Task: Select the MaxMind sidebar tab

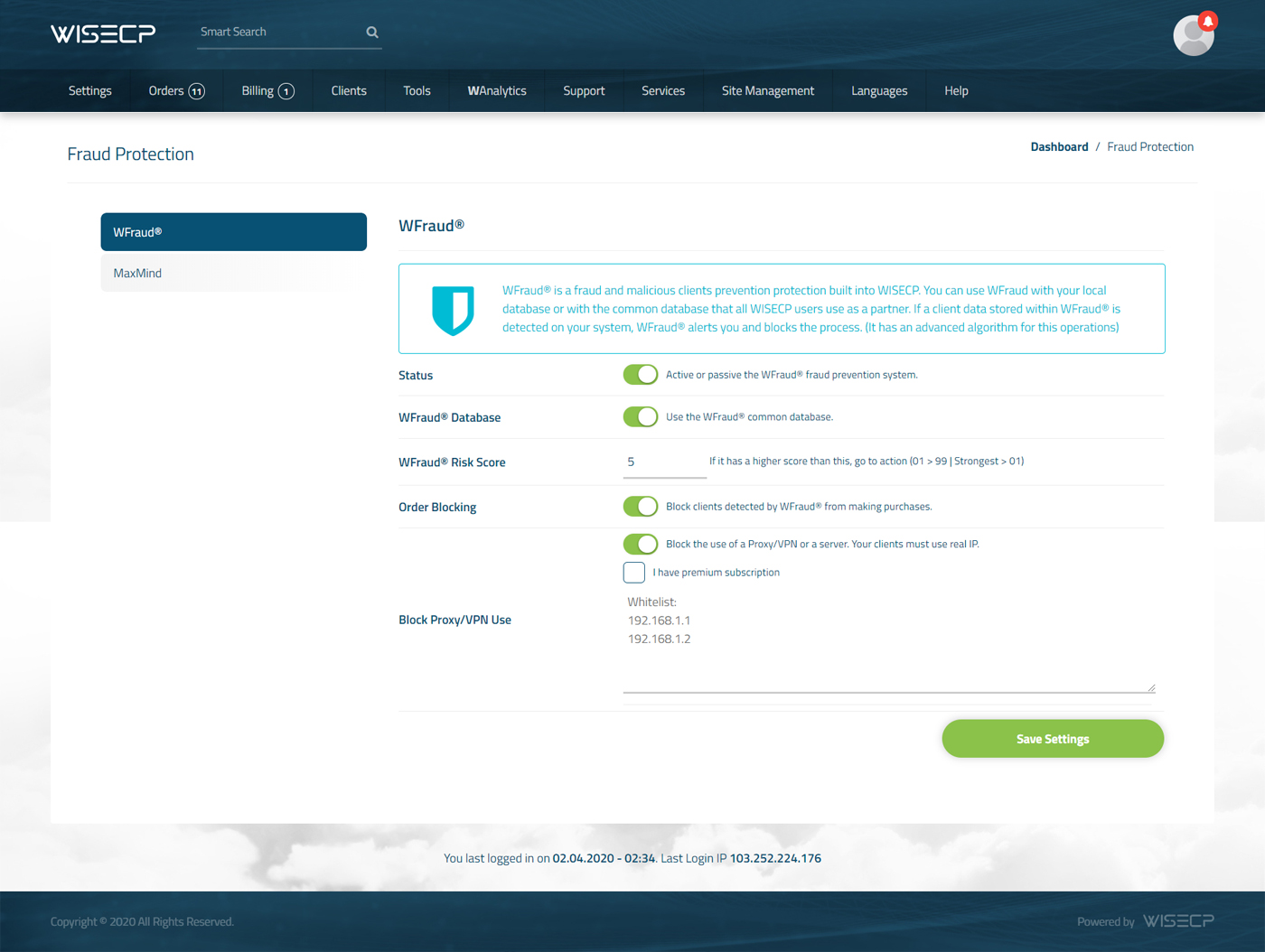Action: click(234, 273)
